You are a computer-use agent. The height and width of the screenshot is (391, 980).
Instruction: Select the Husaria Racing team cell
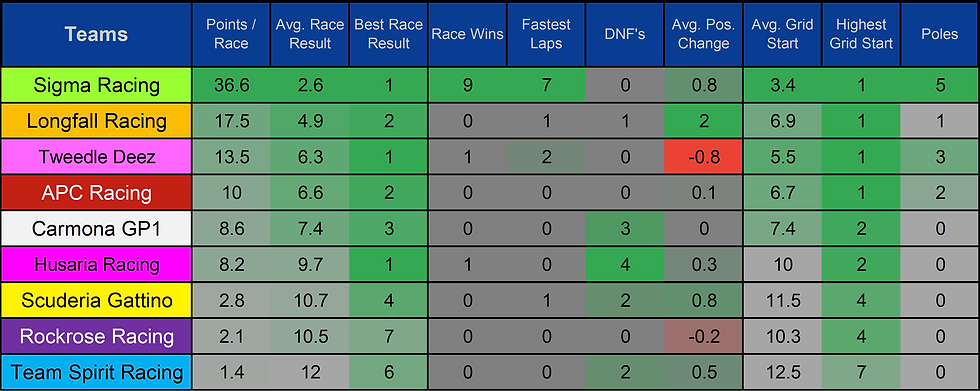click(96, 265)
